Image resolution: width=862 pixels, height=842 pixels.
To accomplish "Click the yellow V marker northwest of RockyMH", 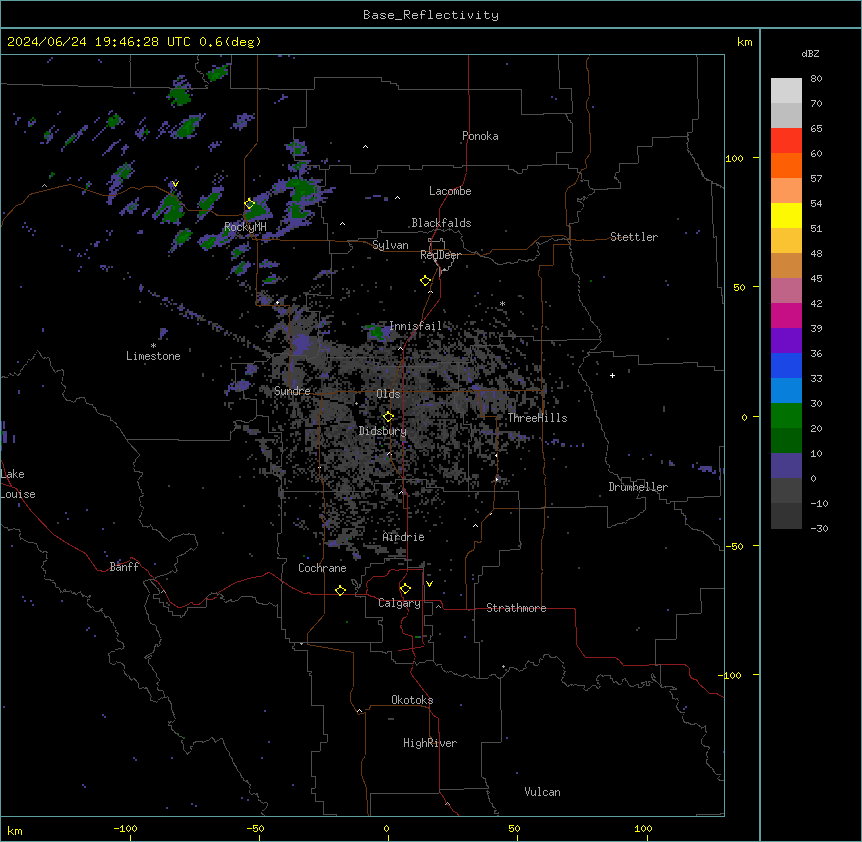I will (x=175, y=184).
